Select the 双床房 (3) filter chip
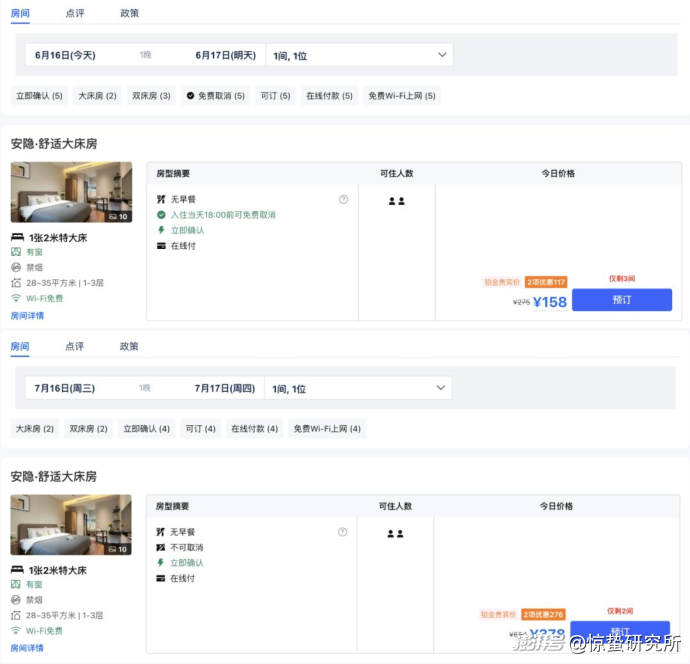Screen dimensions: 690x664 click(151, 96)
